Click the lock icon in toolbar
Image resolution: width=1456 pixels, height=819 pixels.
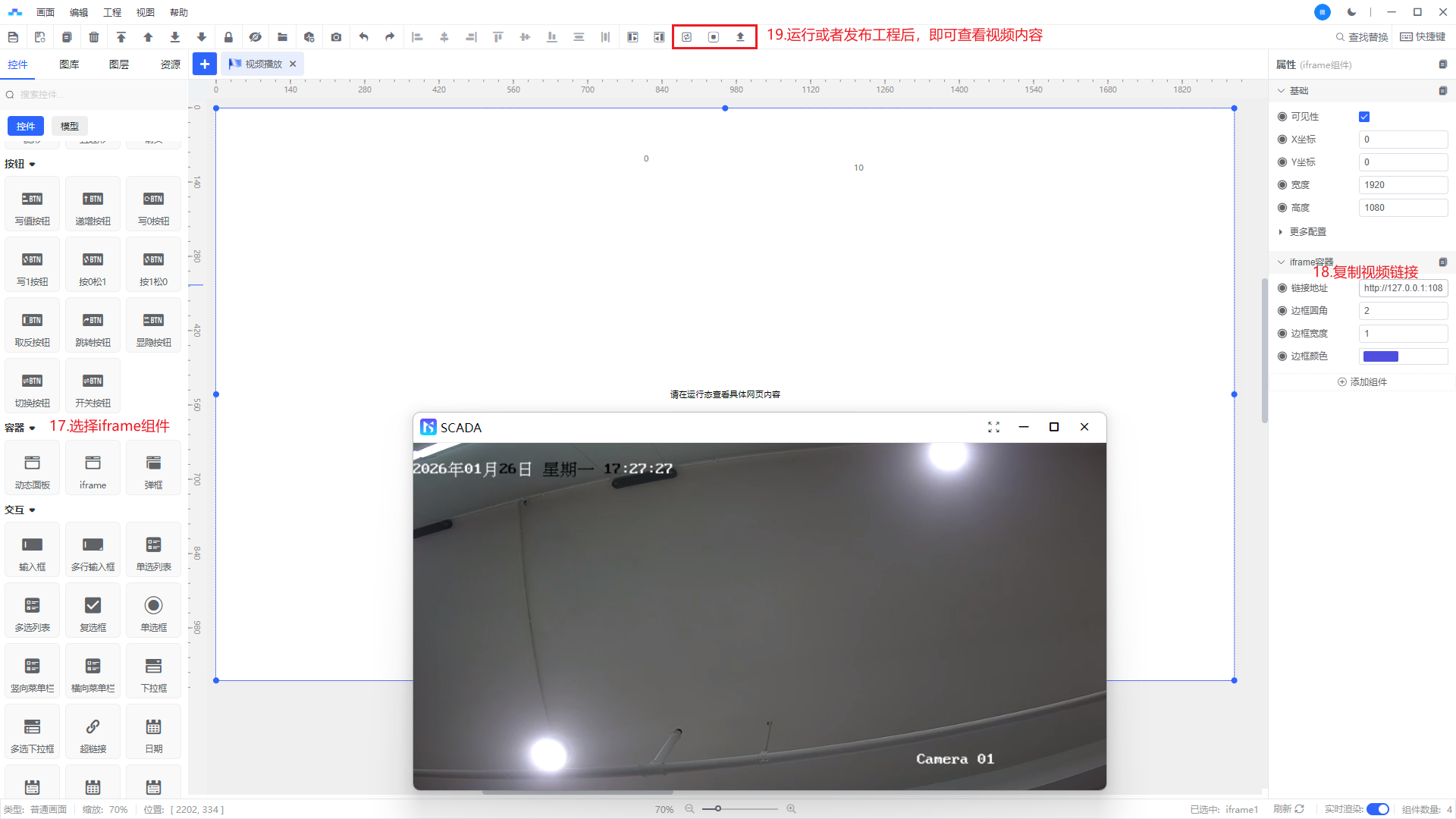228,37
